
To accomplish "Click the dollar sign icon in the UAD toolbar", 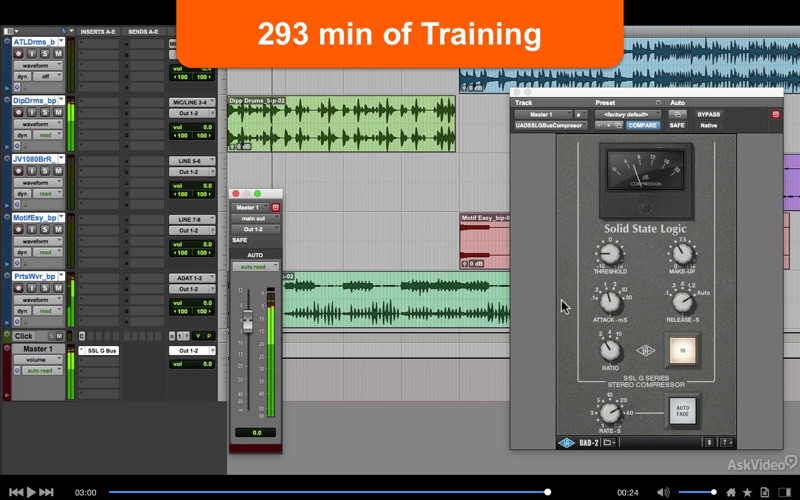I will (x=709, y=443).
